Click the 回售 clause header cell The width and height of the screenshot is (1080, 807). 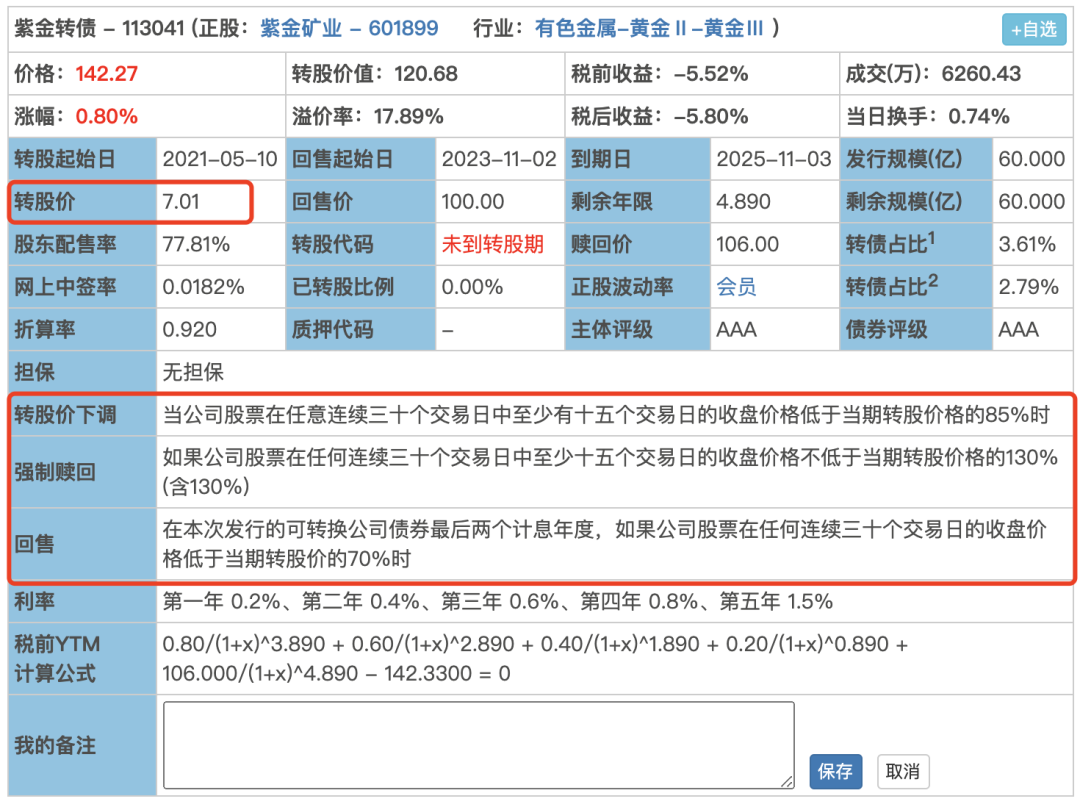click(x=83, y=544)
